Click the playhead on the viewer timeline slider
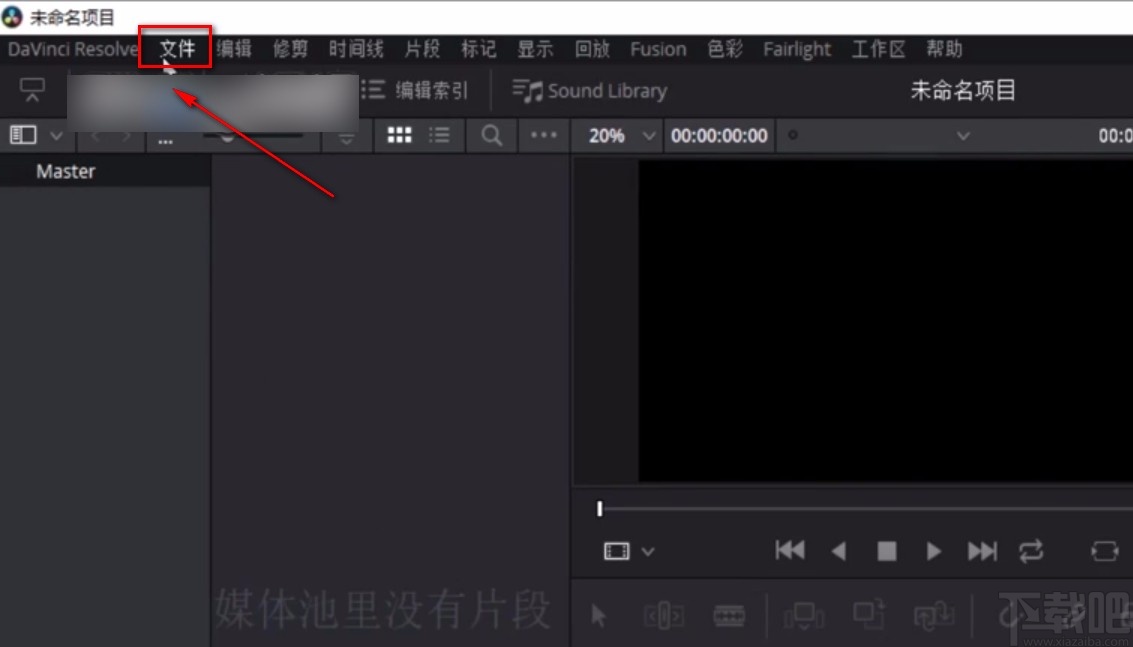Screen dimensions: 1133x647 [x=600, y=509]
